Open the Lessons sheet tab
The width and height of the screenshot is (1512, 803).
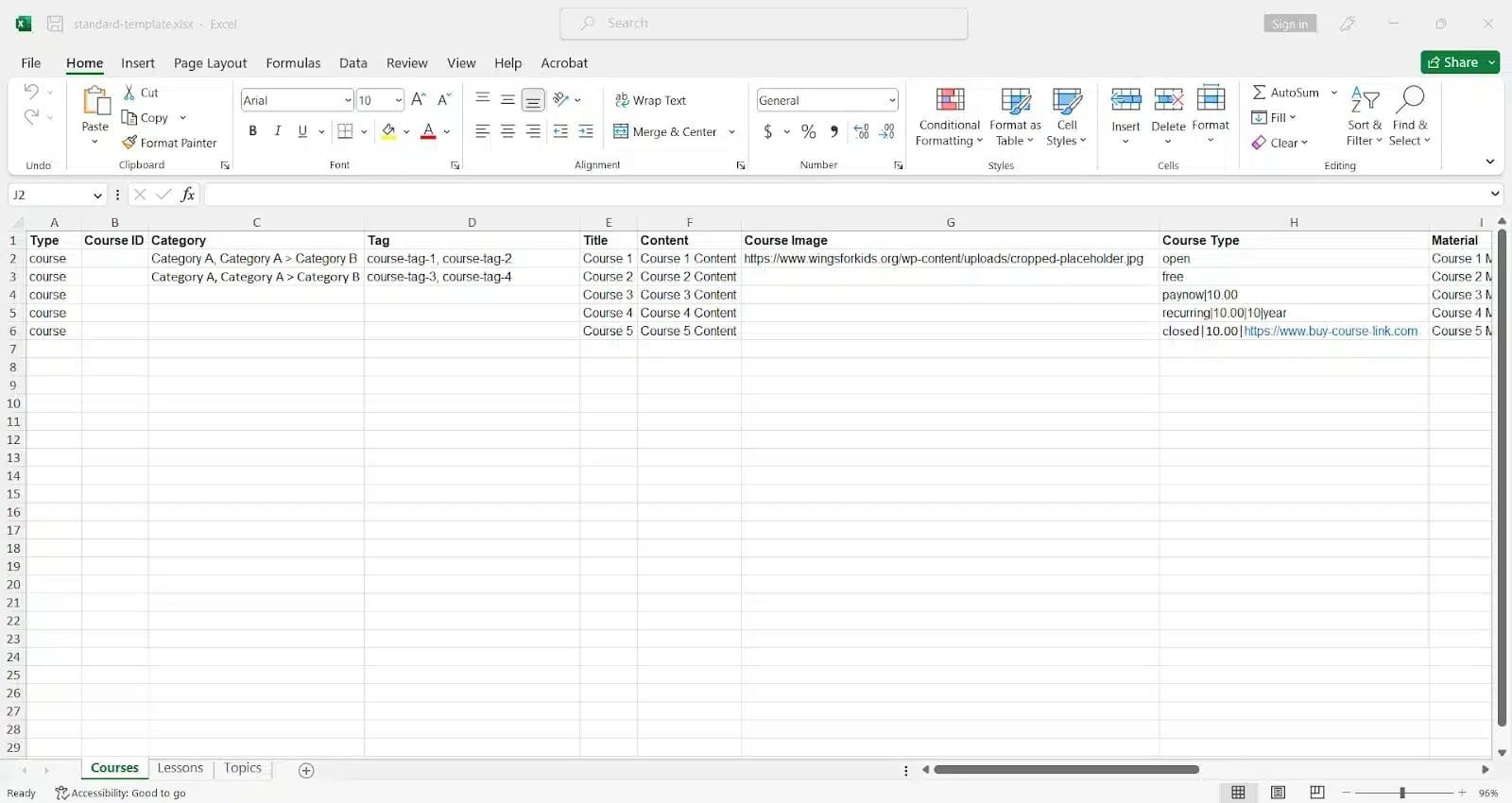[180, 768]
